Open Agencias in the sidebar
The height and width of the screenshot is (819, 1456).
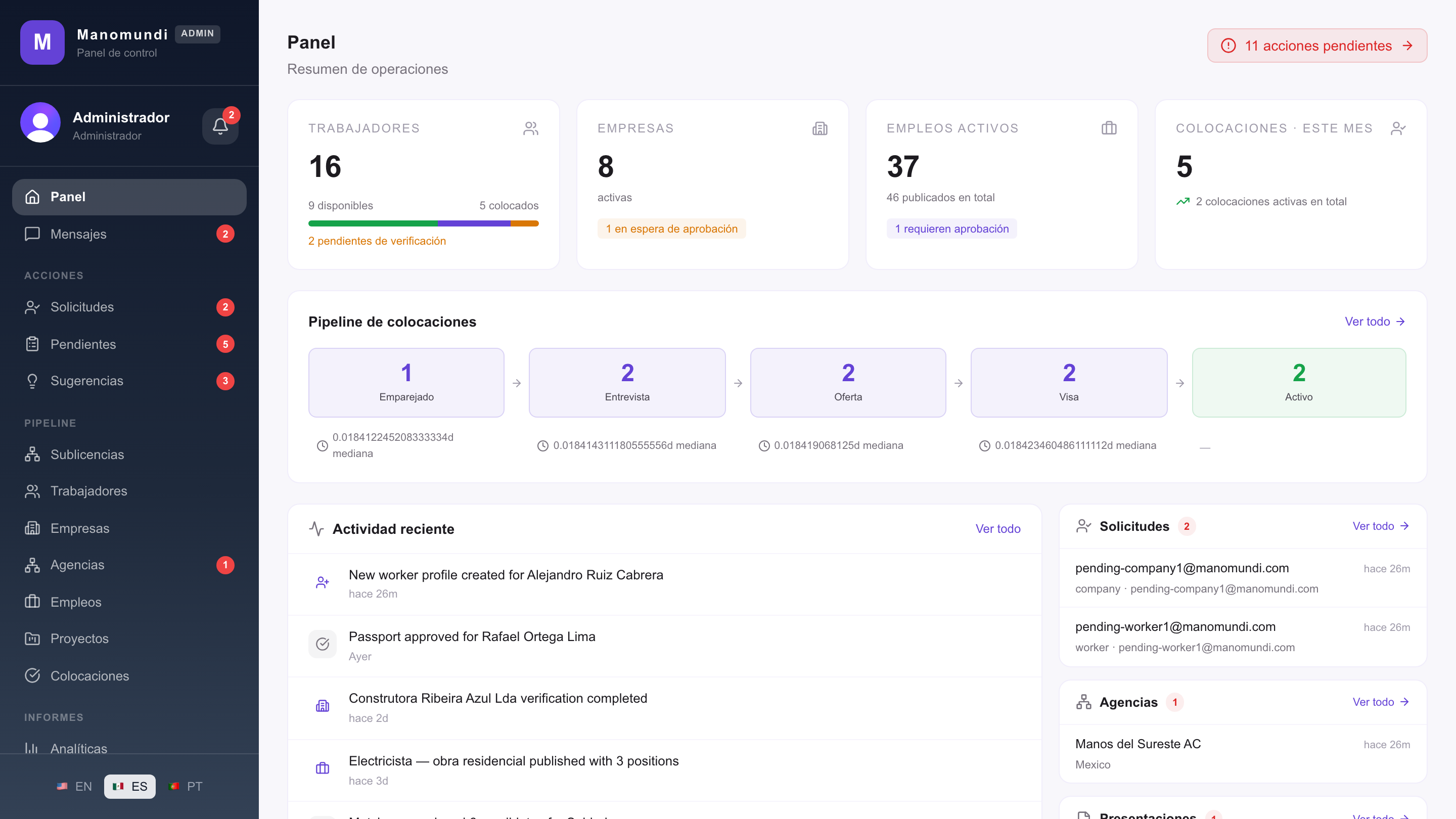coord(129,565)
